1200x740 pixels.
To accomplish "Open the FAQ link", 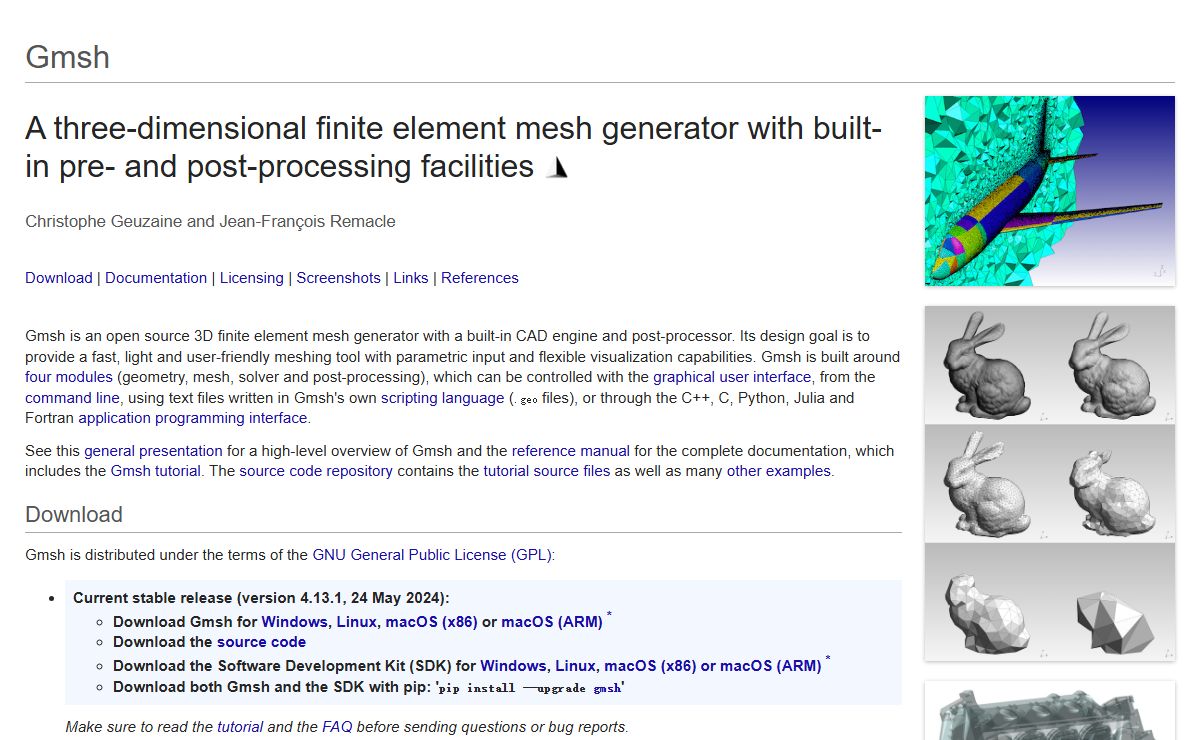I will coord(337,727).
